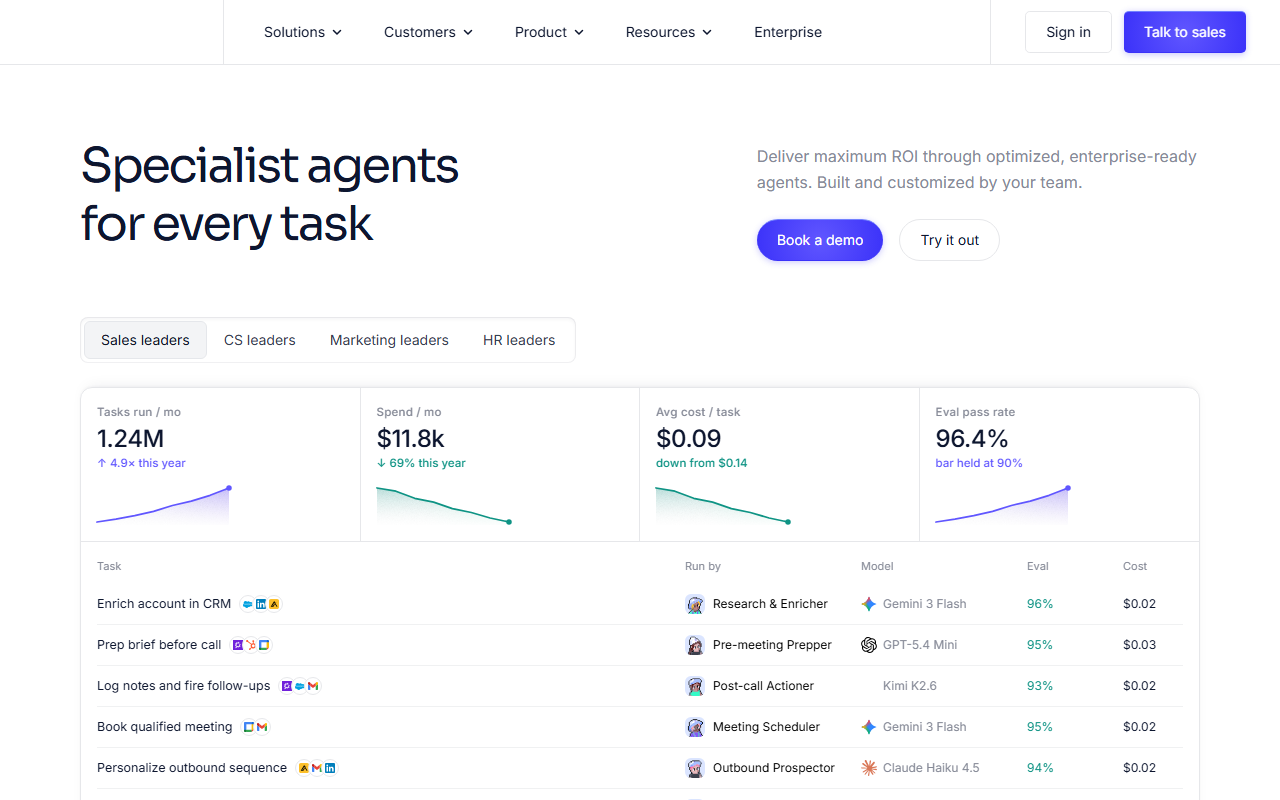The image size is (1280, 800).
Task: Click the 96% eval value
Action: point(1040,604)
